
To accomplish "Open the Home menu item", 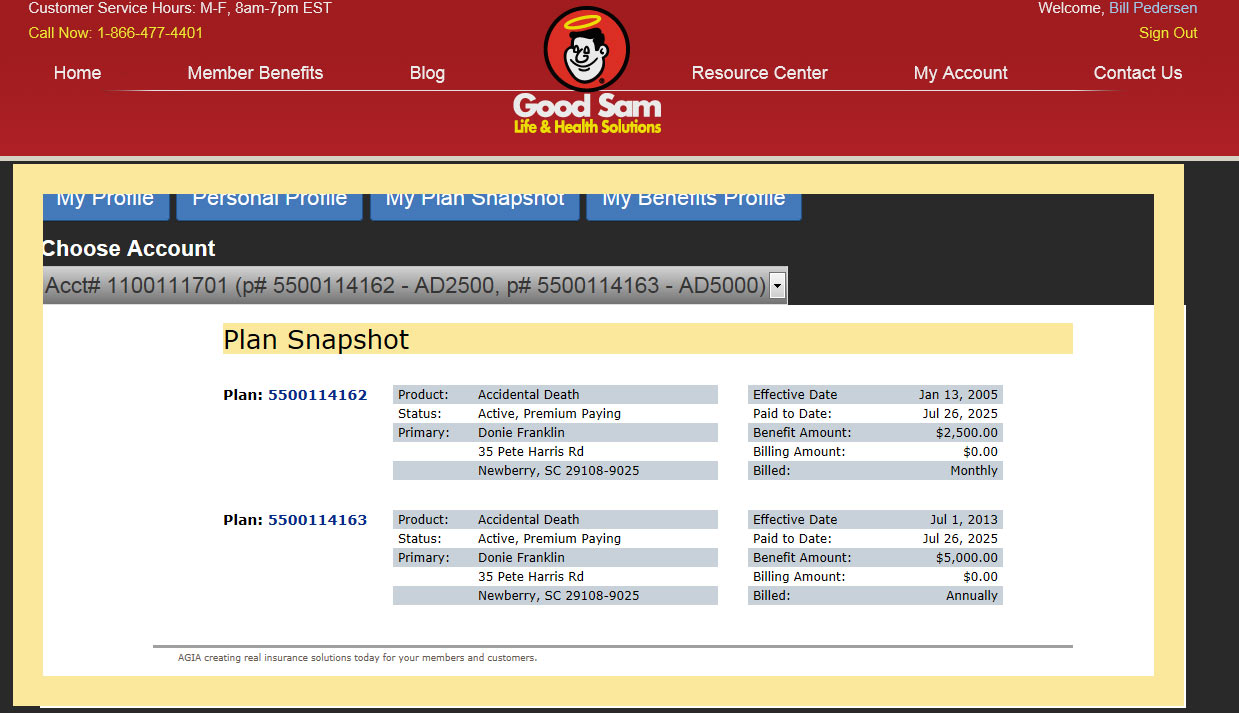I will [77, 73].
